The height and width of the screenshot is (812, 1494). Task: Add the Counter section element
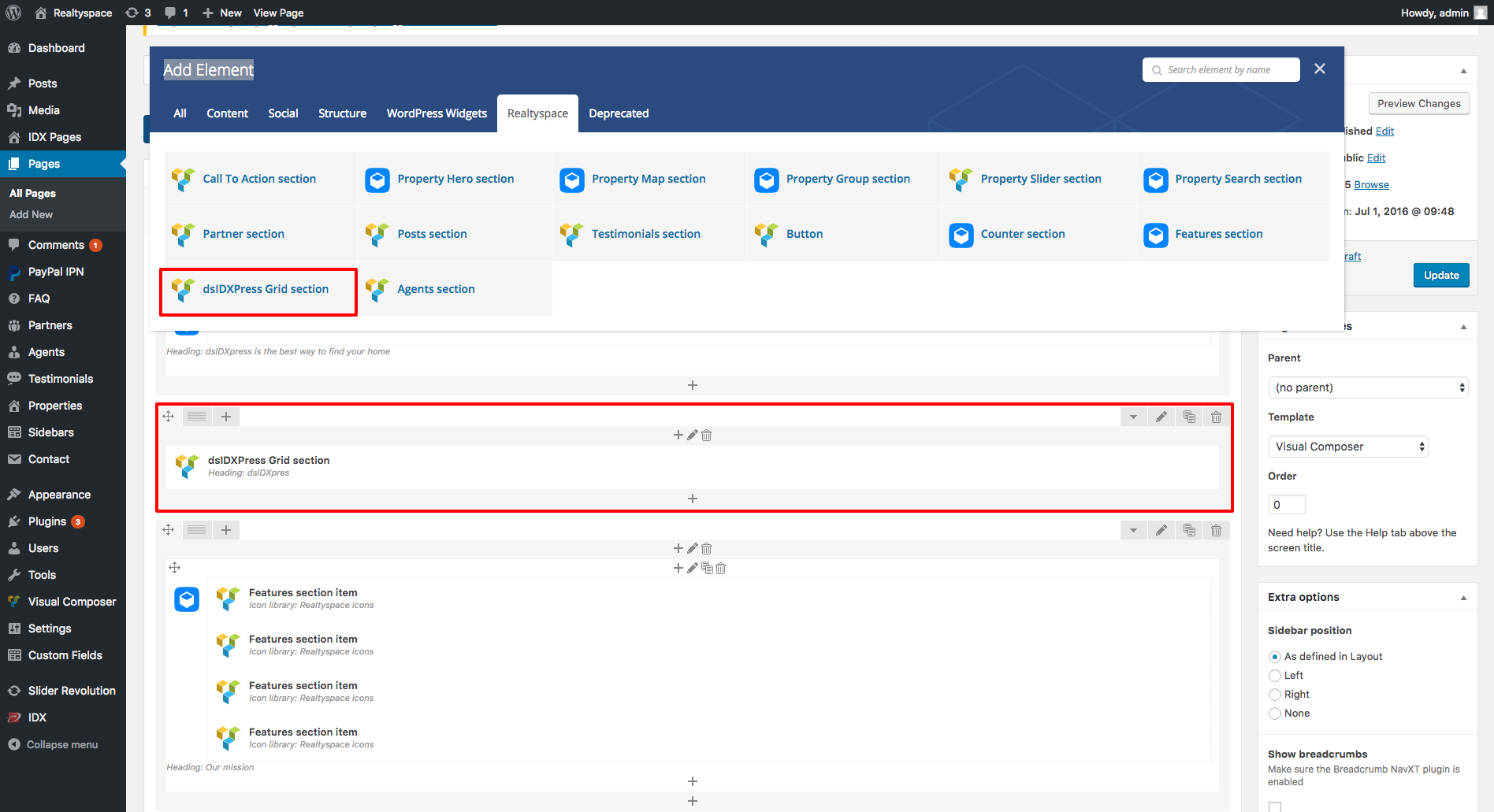tap(1039, 234)
